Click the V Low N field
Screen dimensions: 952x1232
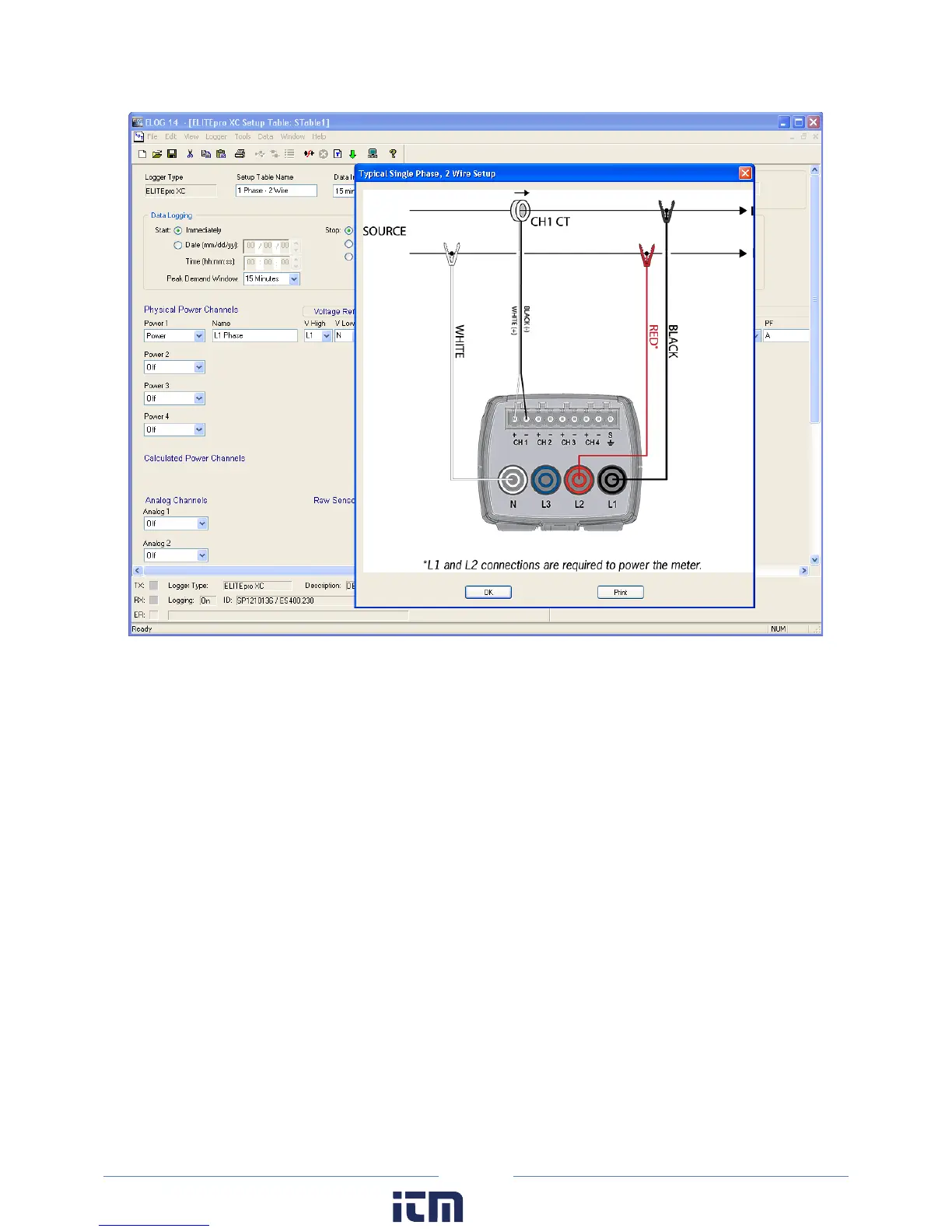[344, 336]
